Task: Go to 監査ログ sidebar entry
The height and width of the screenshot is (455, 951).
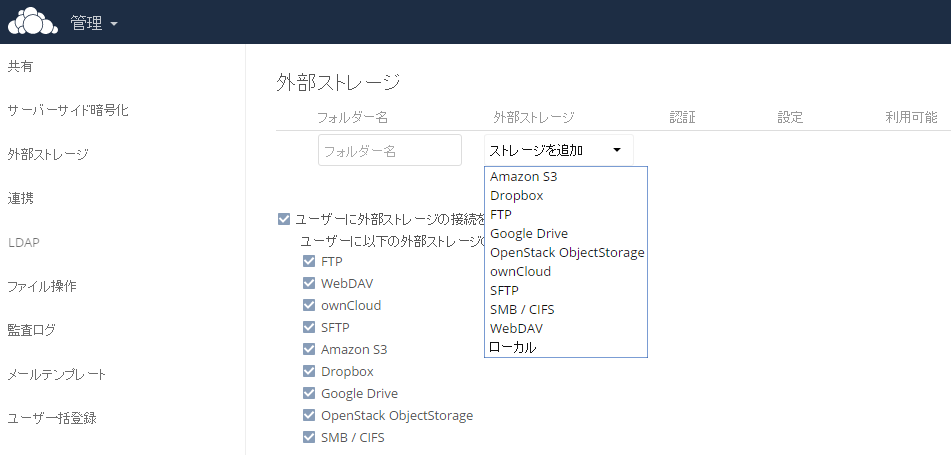Action: [32, 330]
